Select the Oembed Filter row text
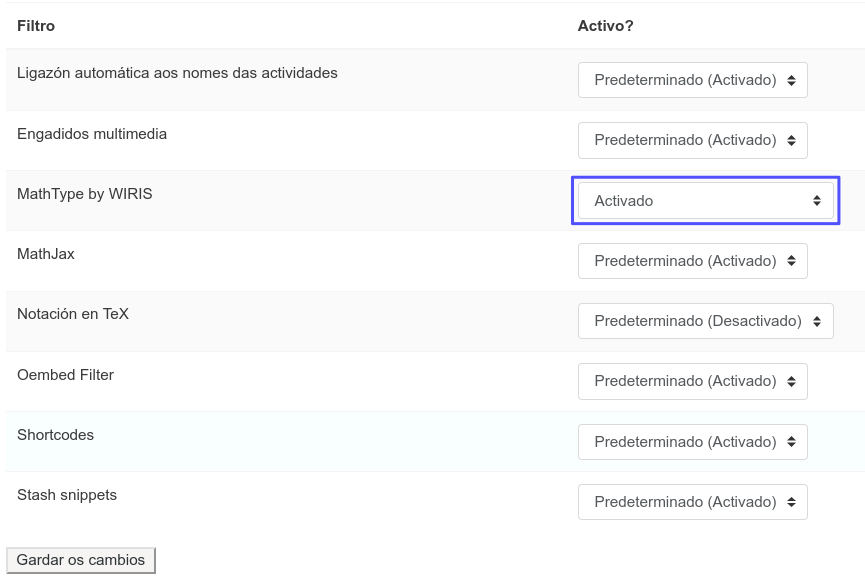This screenshot has height=583, width=865. pyautogui.click(x=65, y=375)
